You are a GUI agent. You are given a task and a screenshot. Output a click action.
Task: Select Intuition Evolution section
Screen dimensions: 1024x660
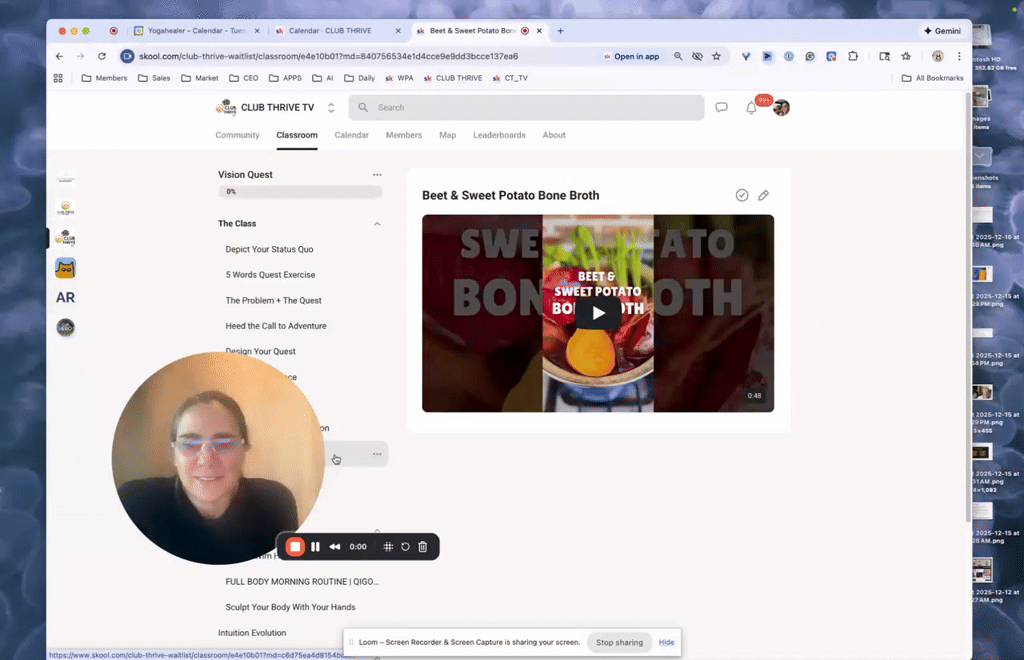pyautogui.click(x=252, y=633)
